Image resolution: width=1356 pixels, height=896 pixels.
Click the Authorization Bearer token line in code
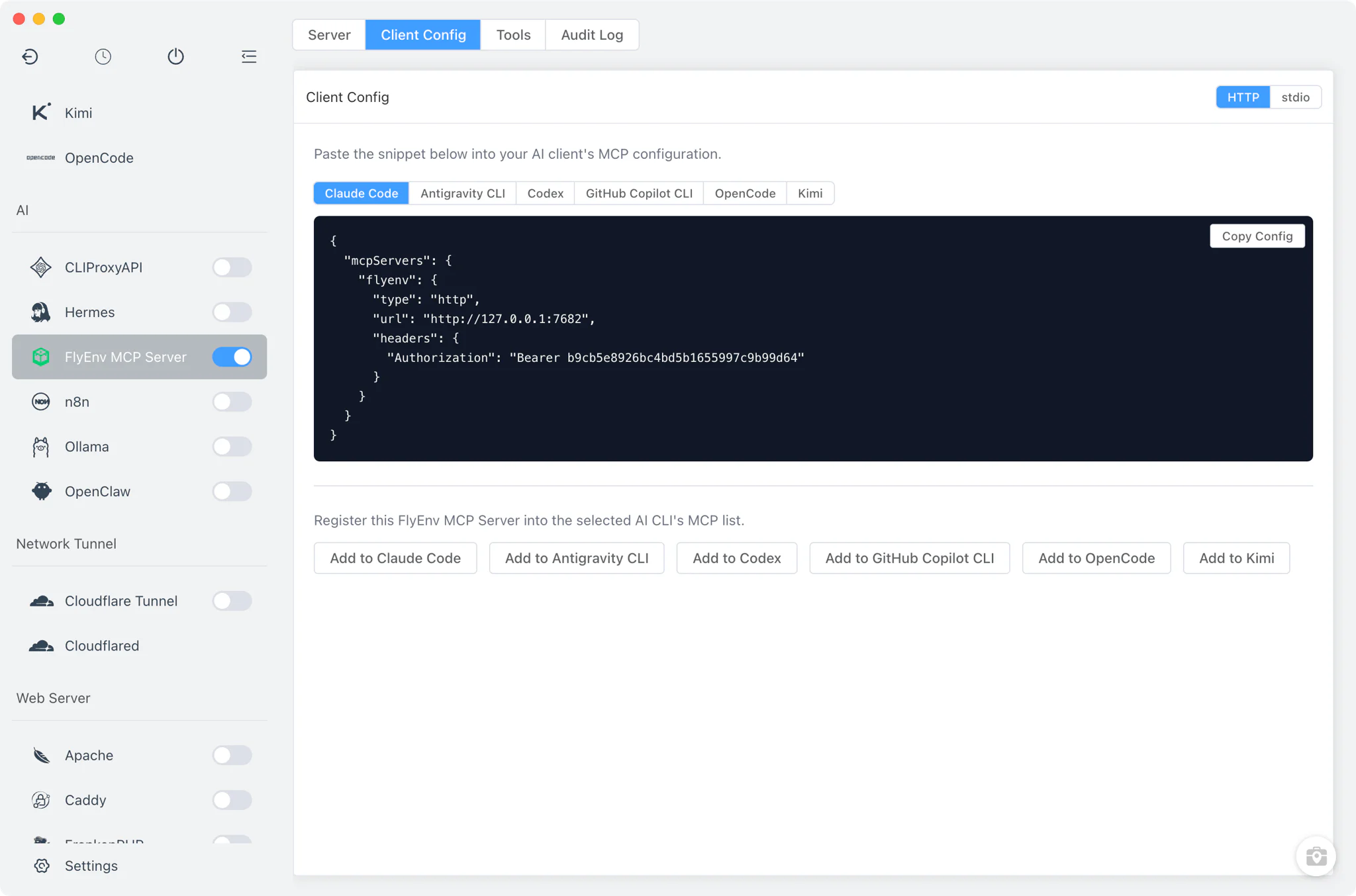595,357
